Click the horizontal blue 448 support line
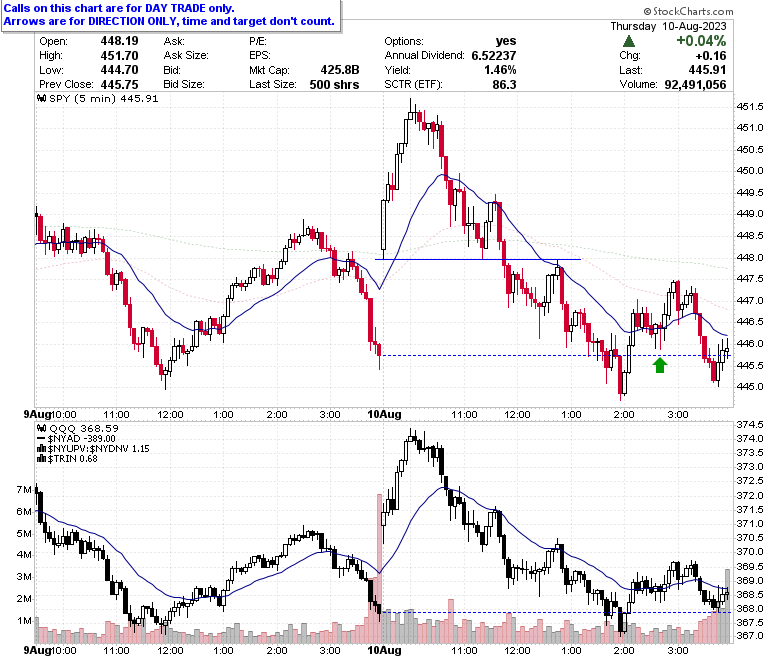Screen dimensions: 780x659 tap(478, 259)
